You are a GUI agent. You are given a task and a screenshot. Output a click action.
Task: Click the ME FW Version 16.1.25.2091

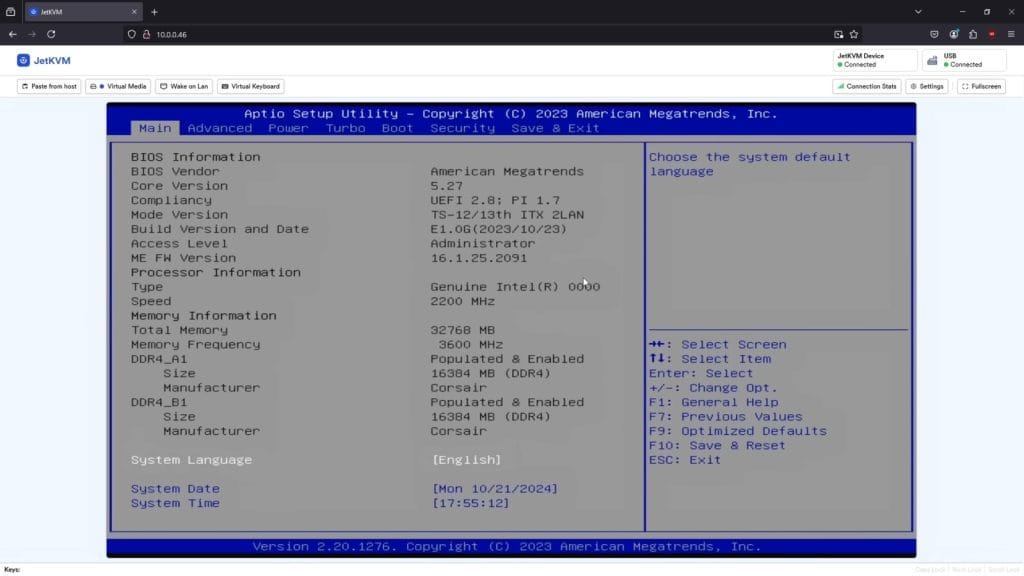[478, 258]
